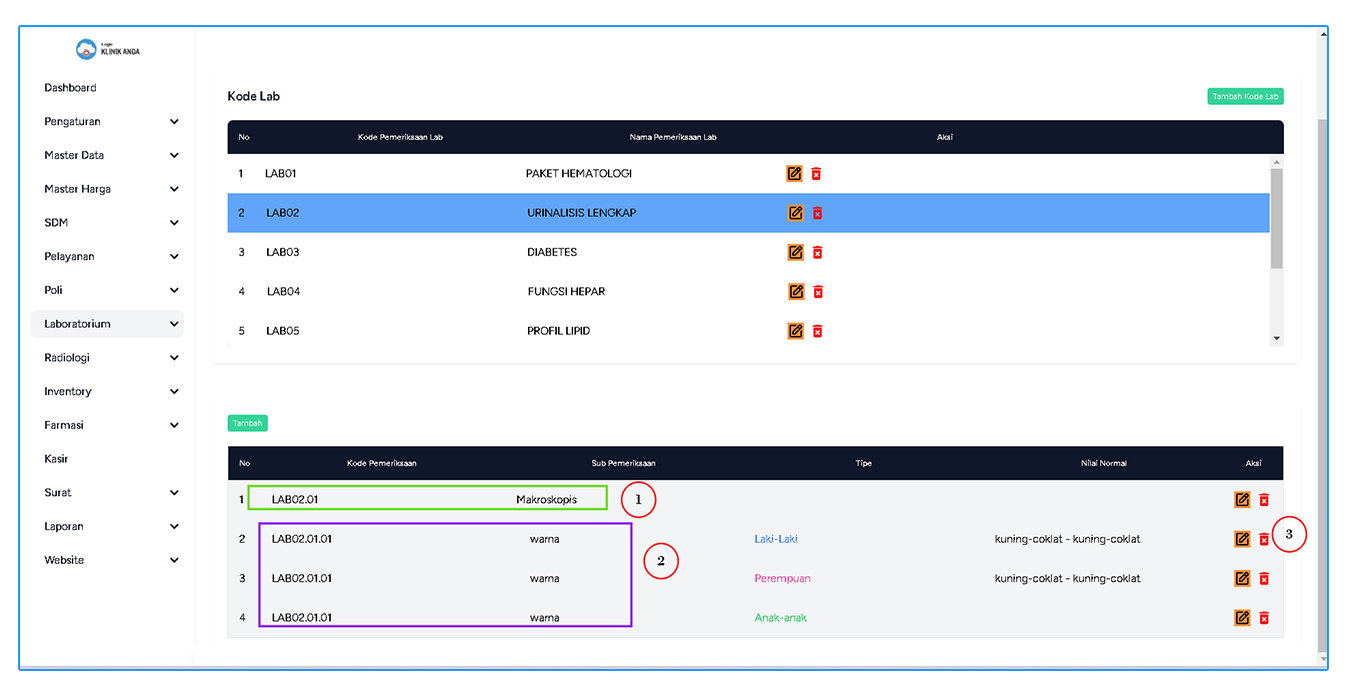Expand the Master Data chevron
1350x696 pixels.
coord(174,156)
